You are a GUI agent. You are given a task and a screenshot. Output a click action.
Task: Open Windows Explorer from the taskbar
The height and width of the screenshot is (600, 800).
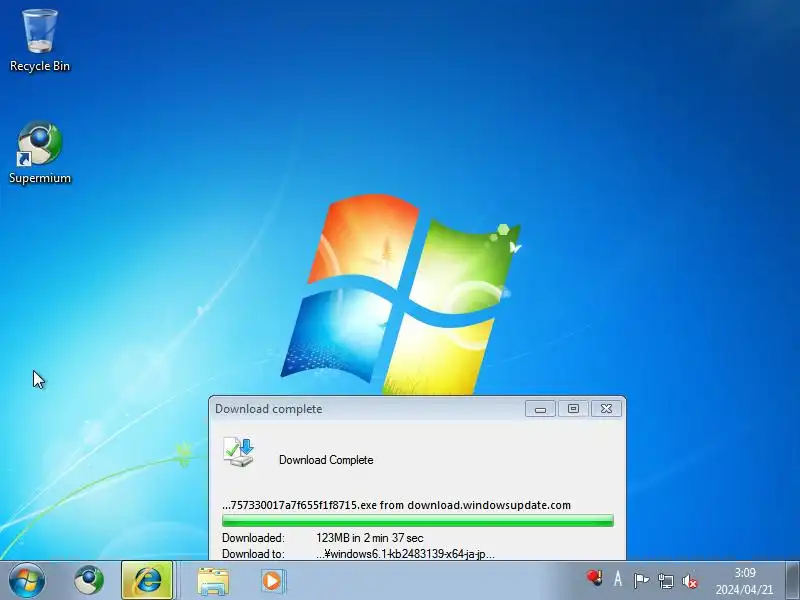point(213,581)
